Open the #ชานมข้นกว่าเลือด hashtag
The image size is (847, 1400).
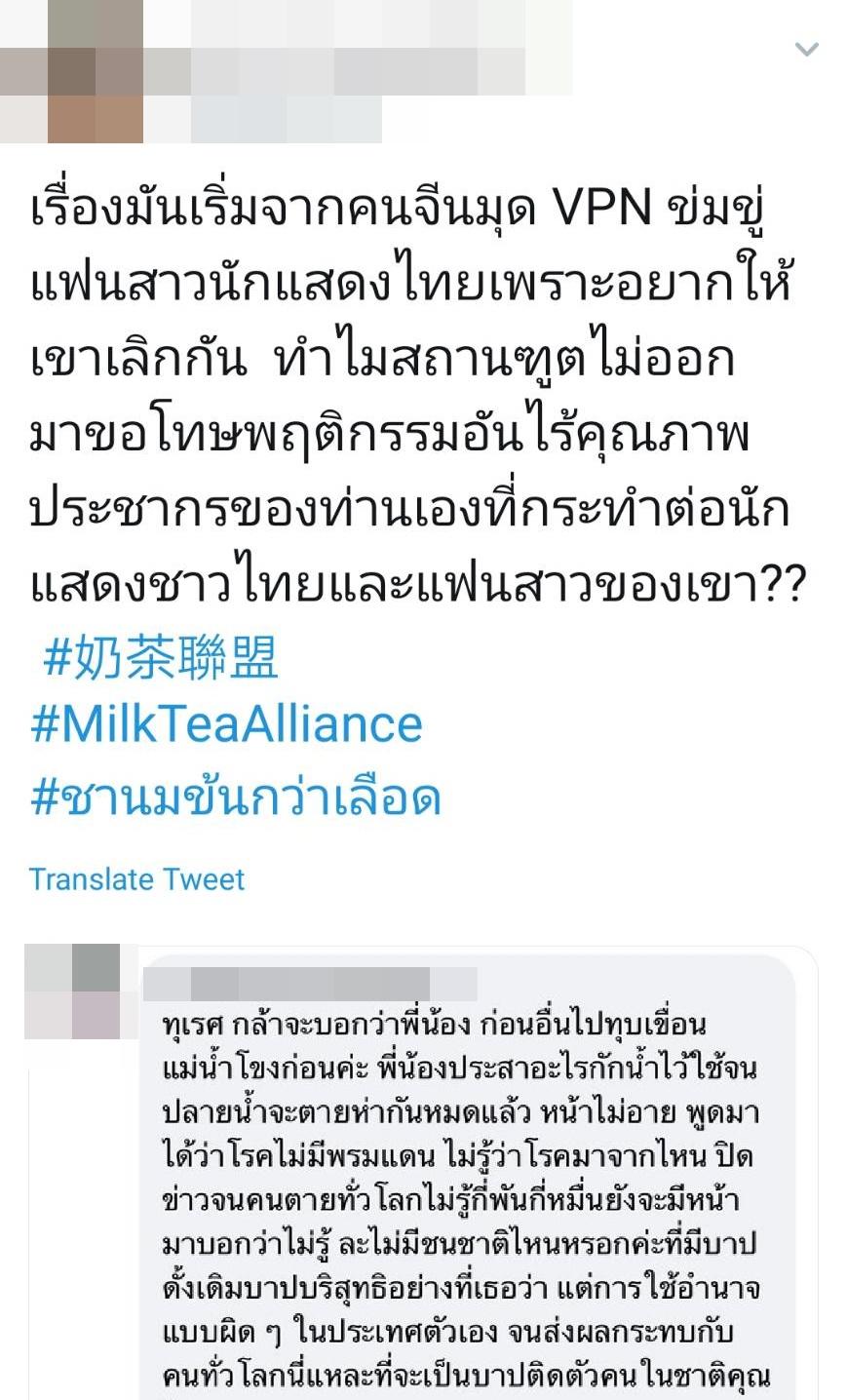[x=236, y=797]
